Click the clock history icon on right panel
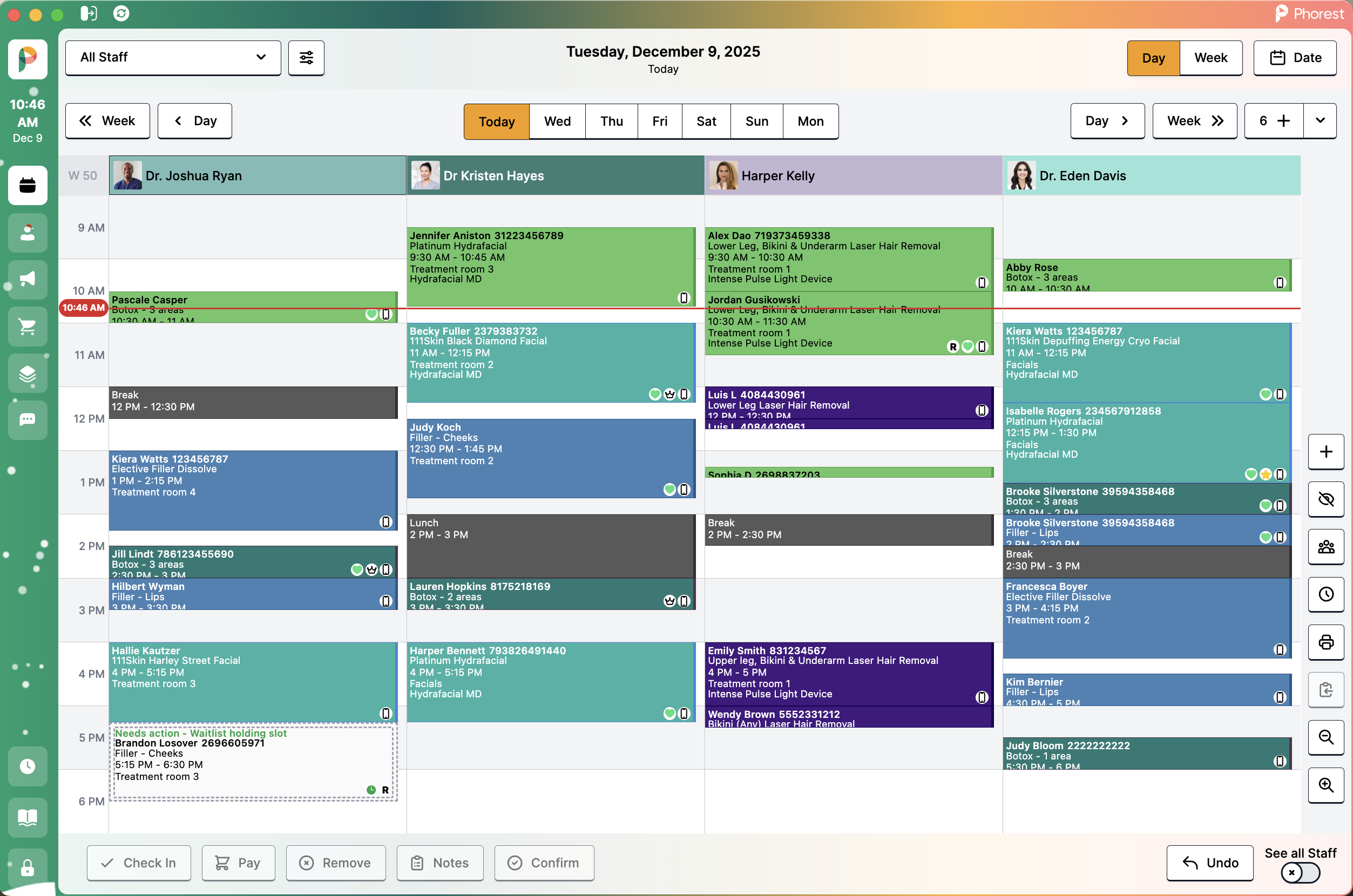The width and height of the screenshot is (1353, 896). pyautogui.click(x=1326, y=595)
